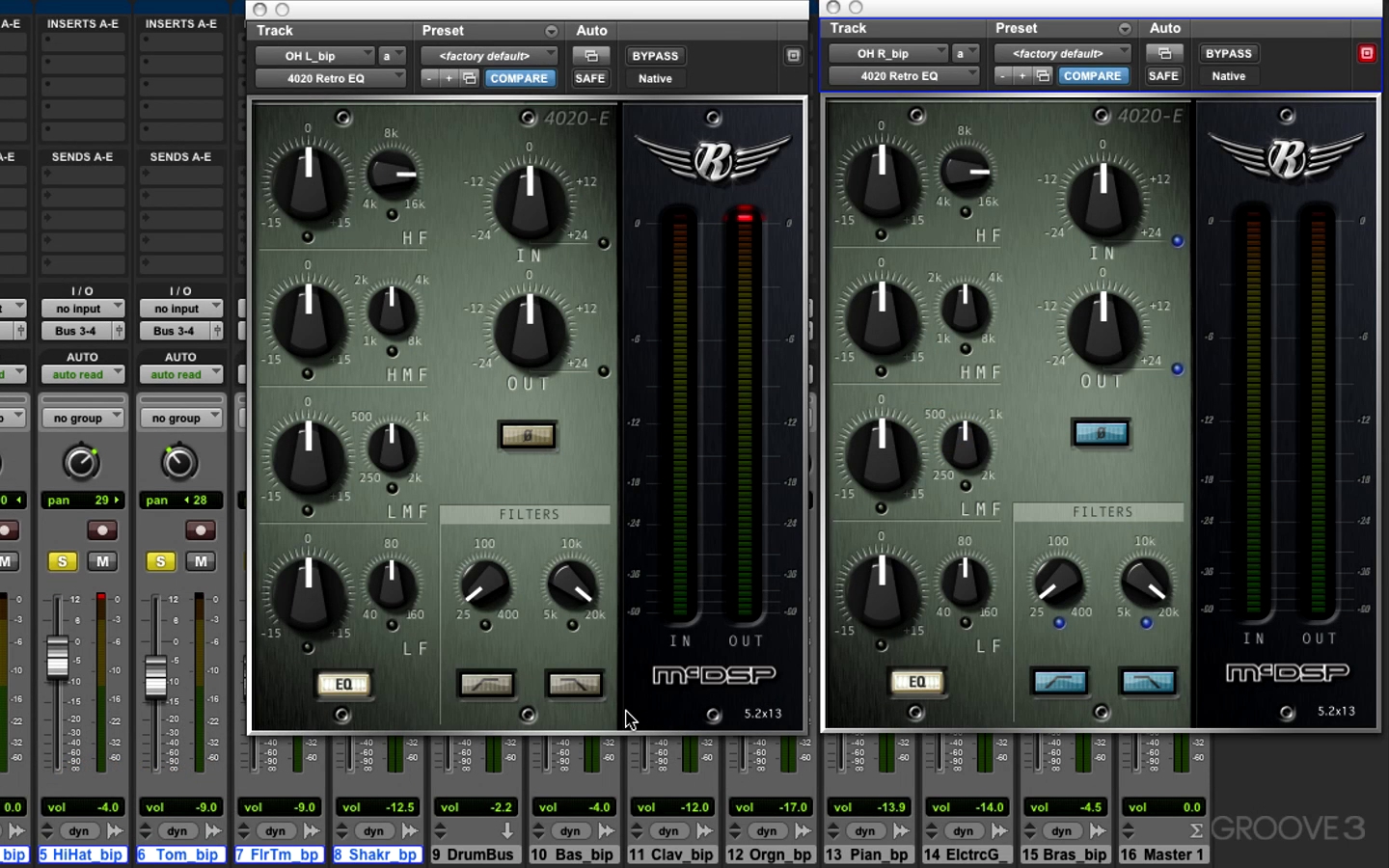1389x868 pixels.
Task: Open Tom_bip automation mode 'auto read'
Action: 180,374
